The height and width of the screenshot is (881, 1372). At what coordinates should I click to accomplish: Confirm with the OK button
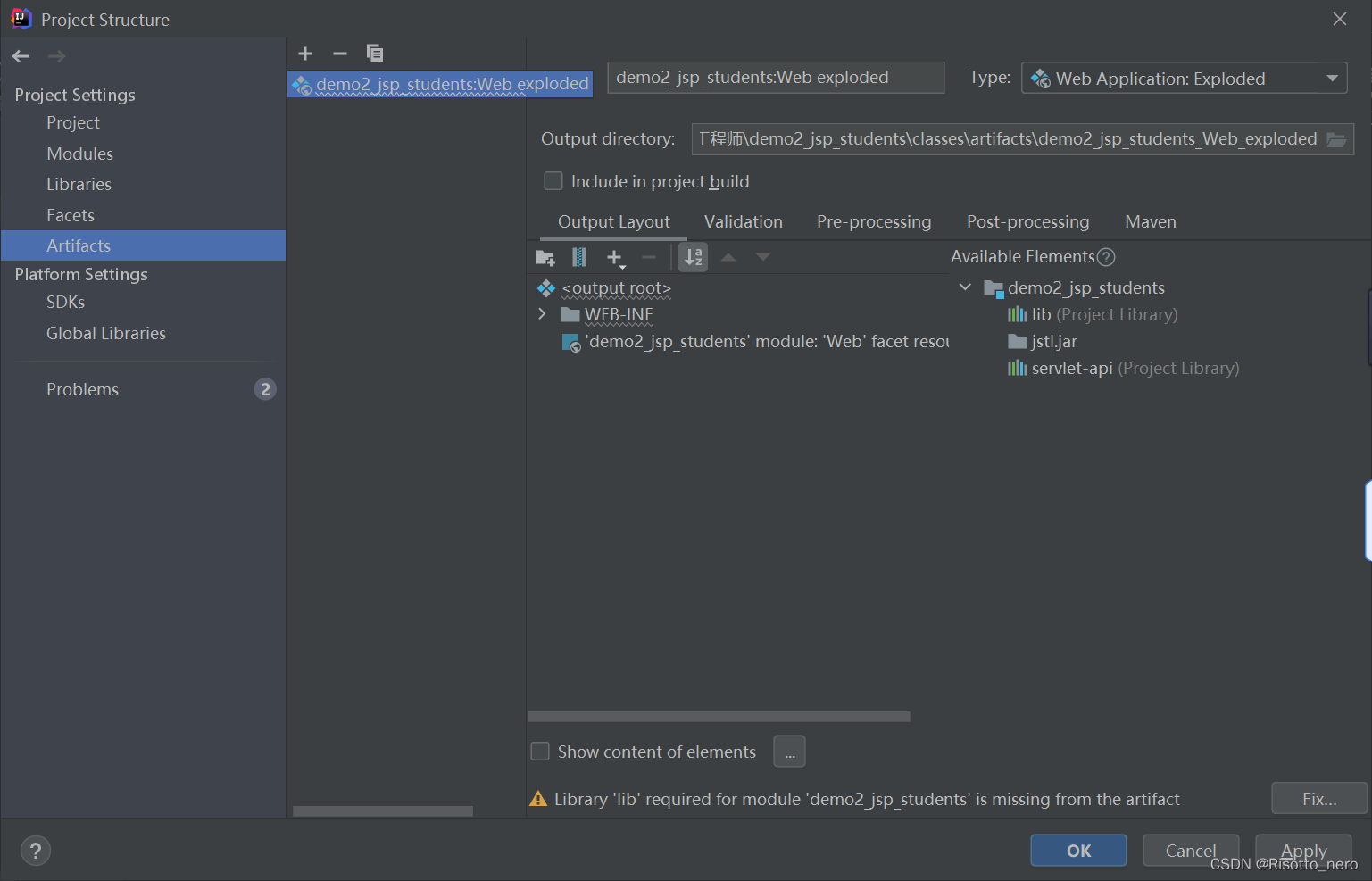tap(1078, 851)
